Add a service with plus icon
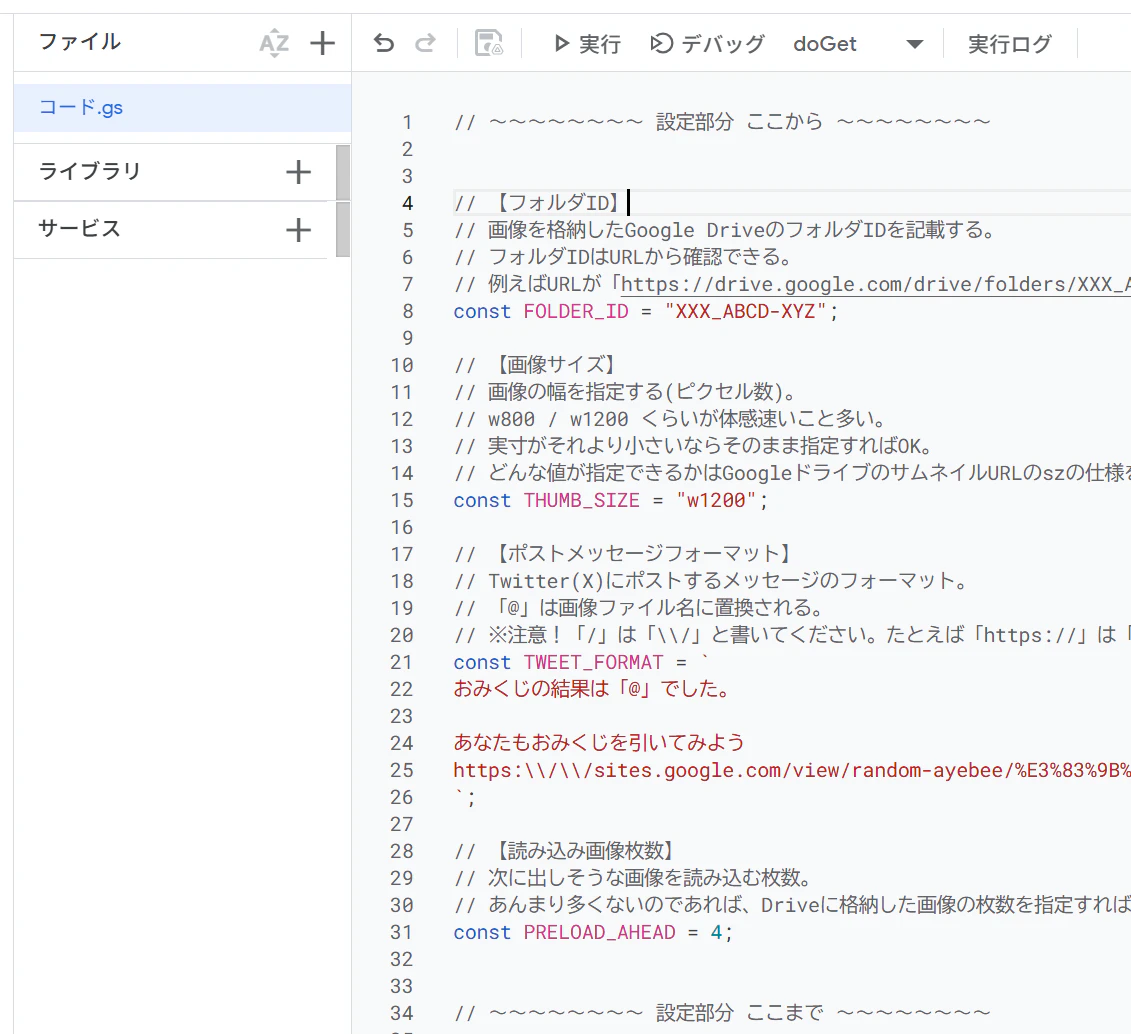 298,230
